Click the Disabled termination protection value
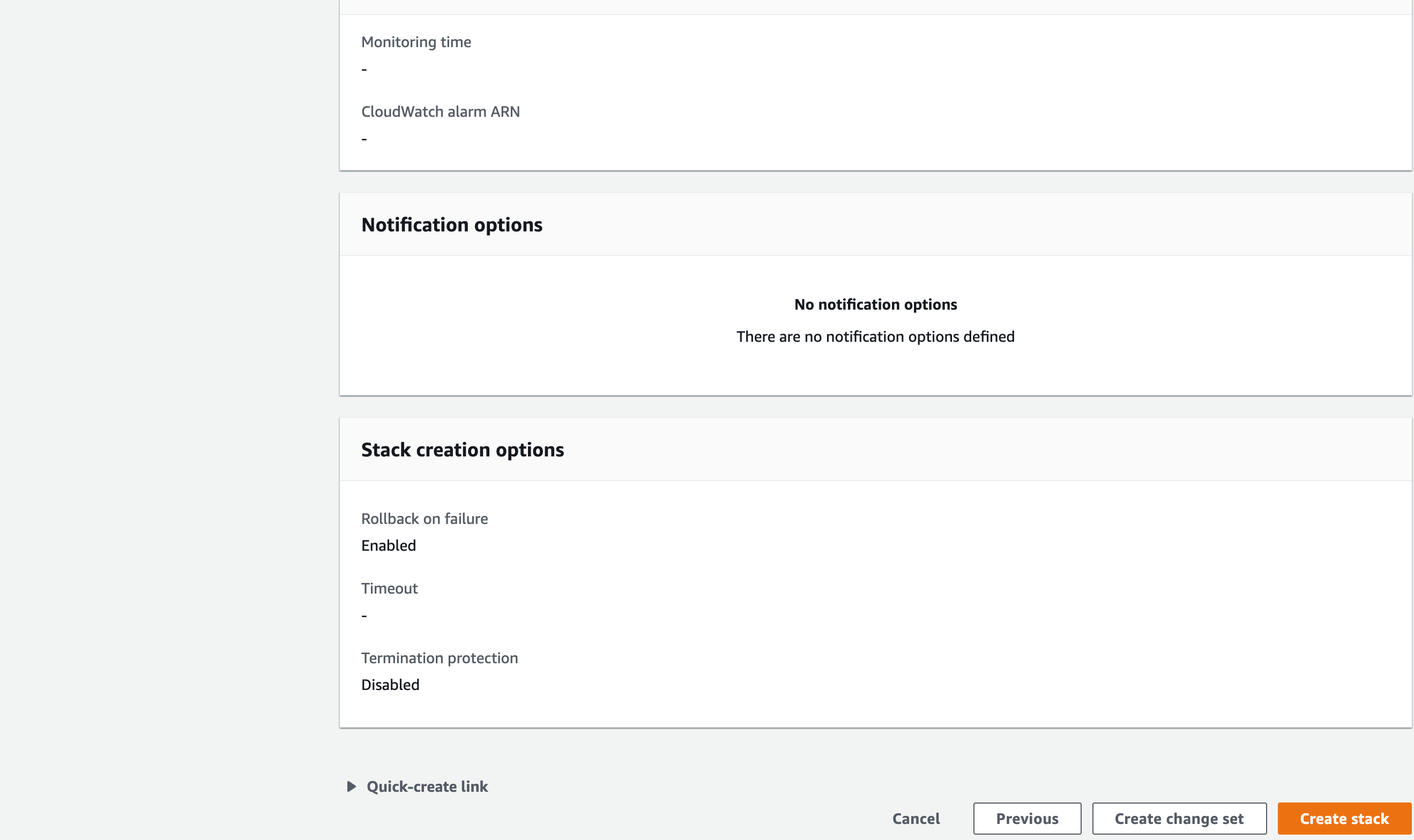Image resolution: width=1414 pixels, height=840 pixels. [390, 684]
